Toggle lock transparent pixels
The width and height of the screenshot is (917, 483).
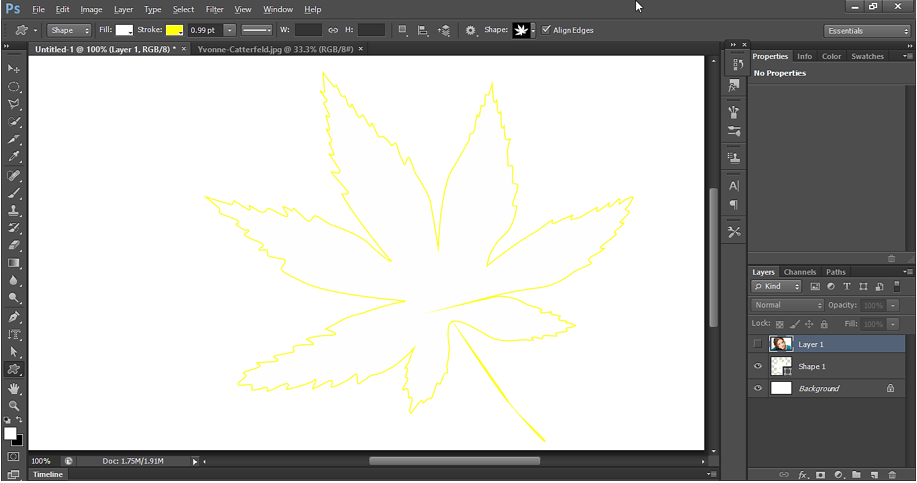(x=780, y=324)
